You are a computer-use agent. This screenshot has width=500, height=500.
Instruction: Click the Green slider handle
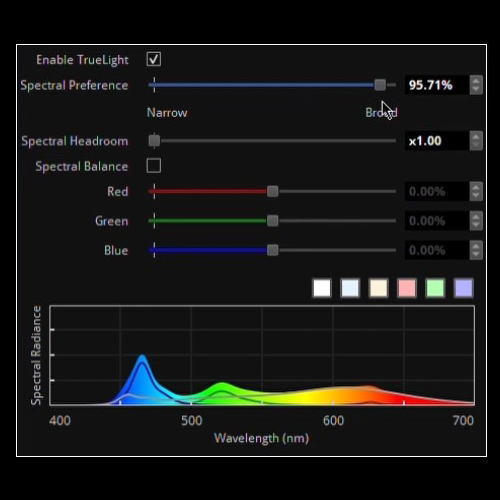(x=273, y=221)
